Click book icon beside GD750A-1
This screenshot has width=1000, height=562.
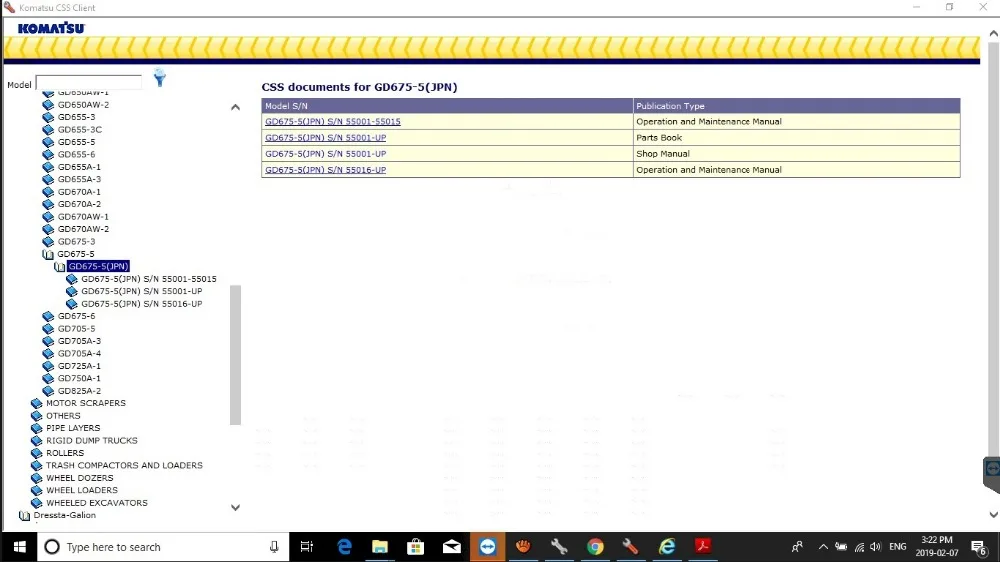coord(48,378)
